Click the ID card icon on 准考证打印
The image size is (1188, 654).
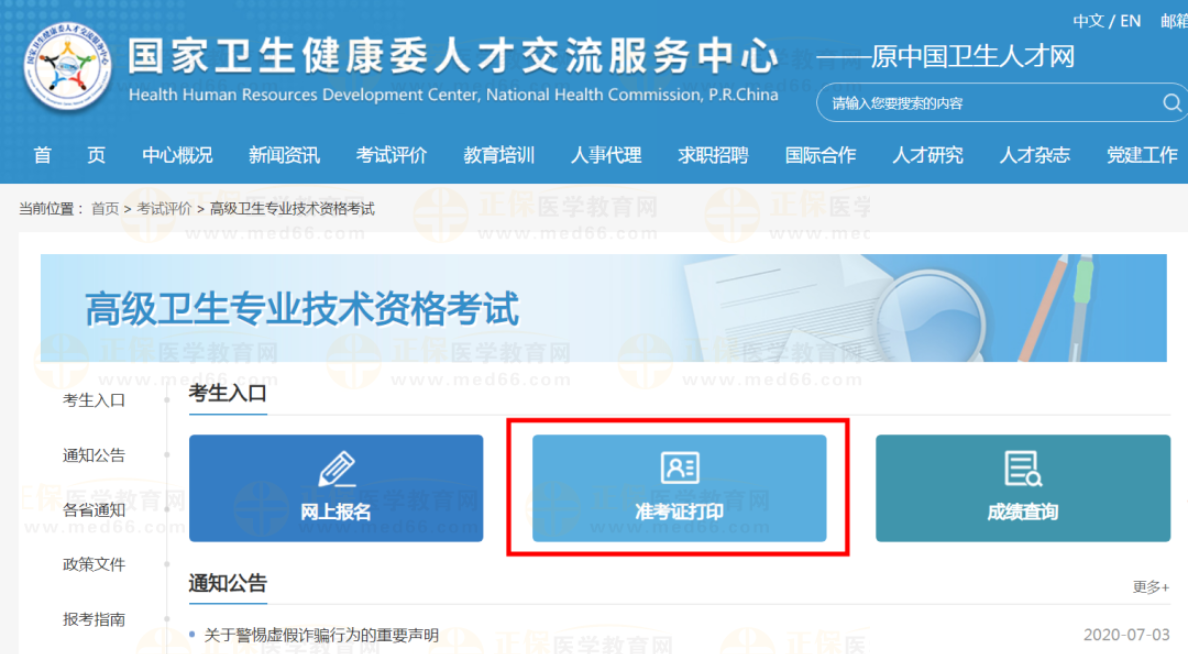click(680, 468)
